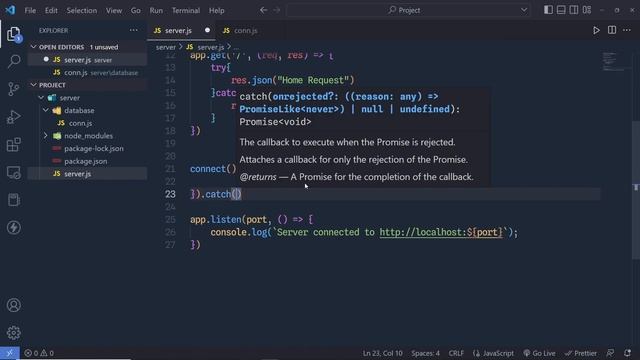The height and width of the screenshot is (360, 640).
Task: Select conn.js in Open Editors
Action: click(x=87, y=72)
